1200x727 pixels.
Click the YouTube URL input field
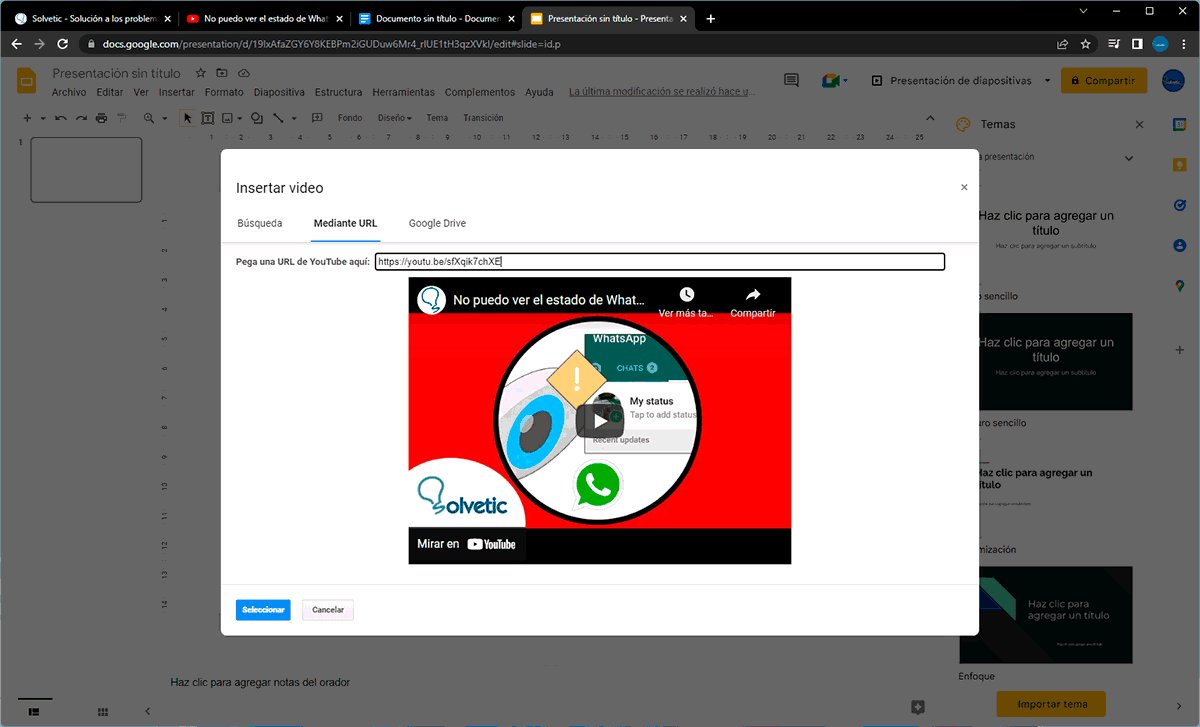click(x=660, y=262)
